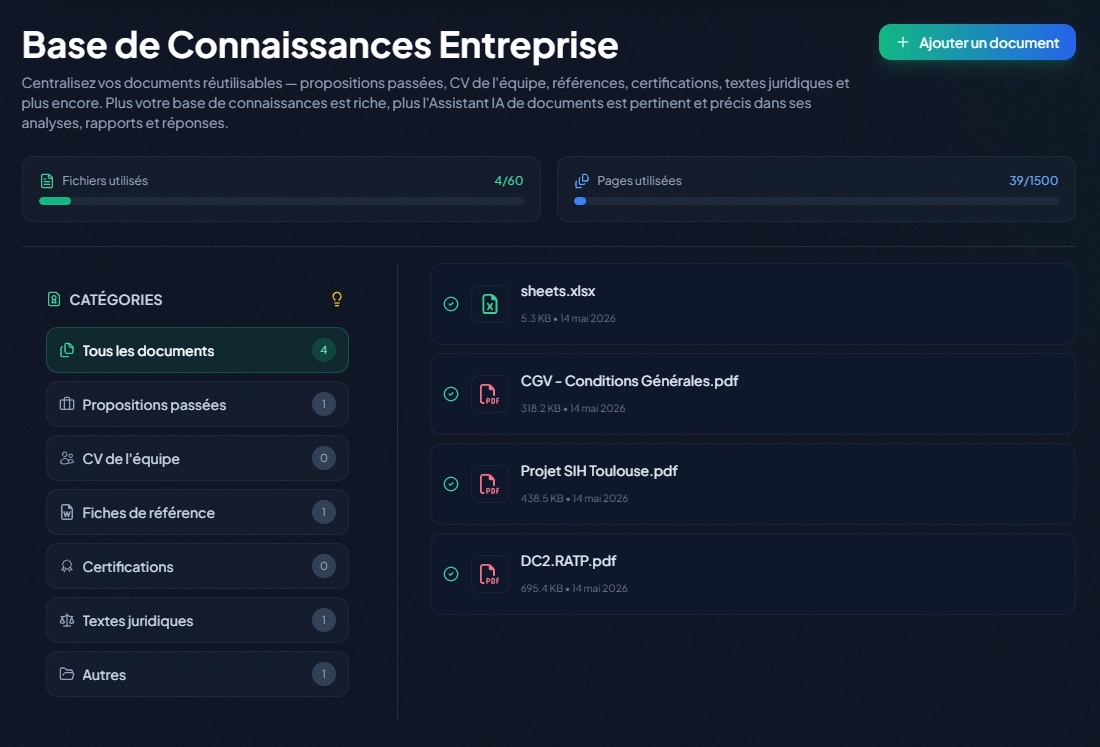Click the Certifications award ribbon icon
Screen dimensions: 1100x747
click(x=67, y=566)
